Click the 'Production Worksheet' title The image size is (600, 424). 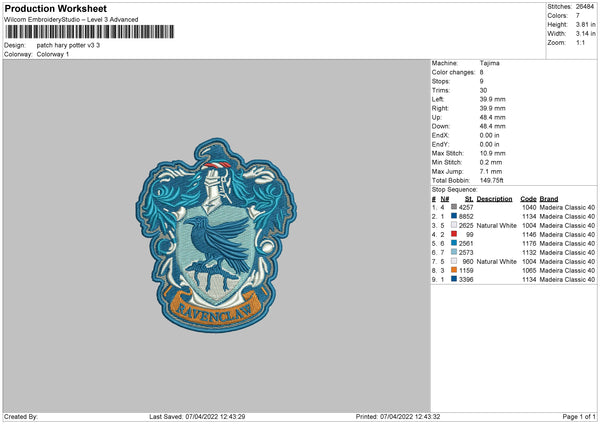[x=56, y=8]
